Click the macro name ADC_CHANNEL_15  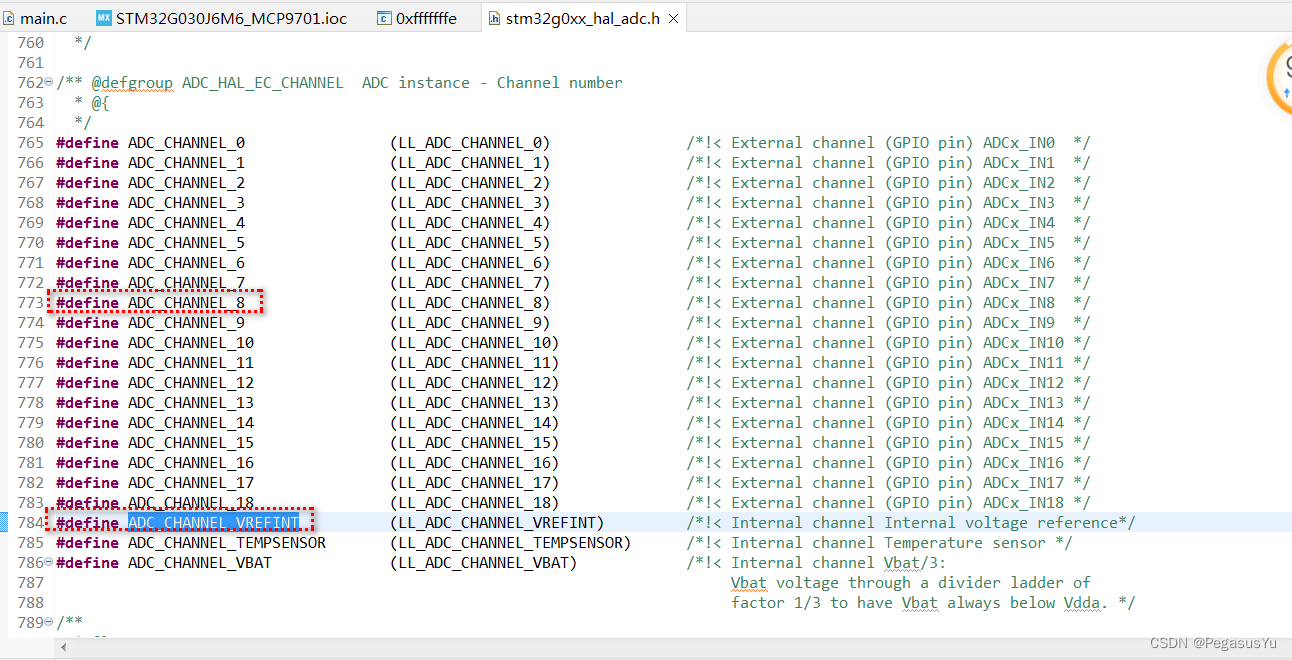[191, 442]
